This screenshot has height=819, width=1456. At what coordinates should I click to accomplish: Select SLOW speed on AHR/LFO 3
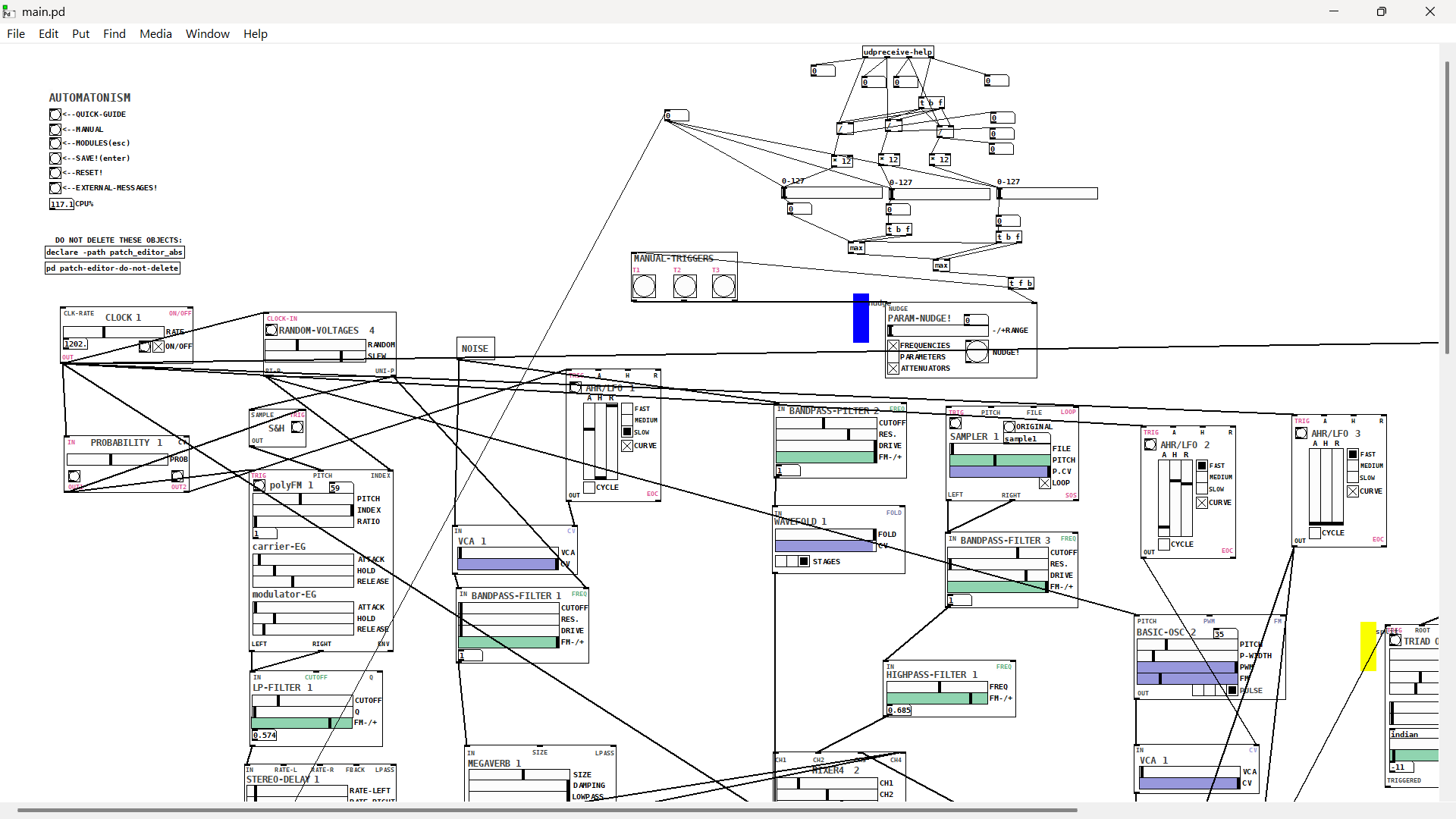[1353, 479]
